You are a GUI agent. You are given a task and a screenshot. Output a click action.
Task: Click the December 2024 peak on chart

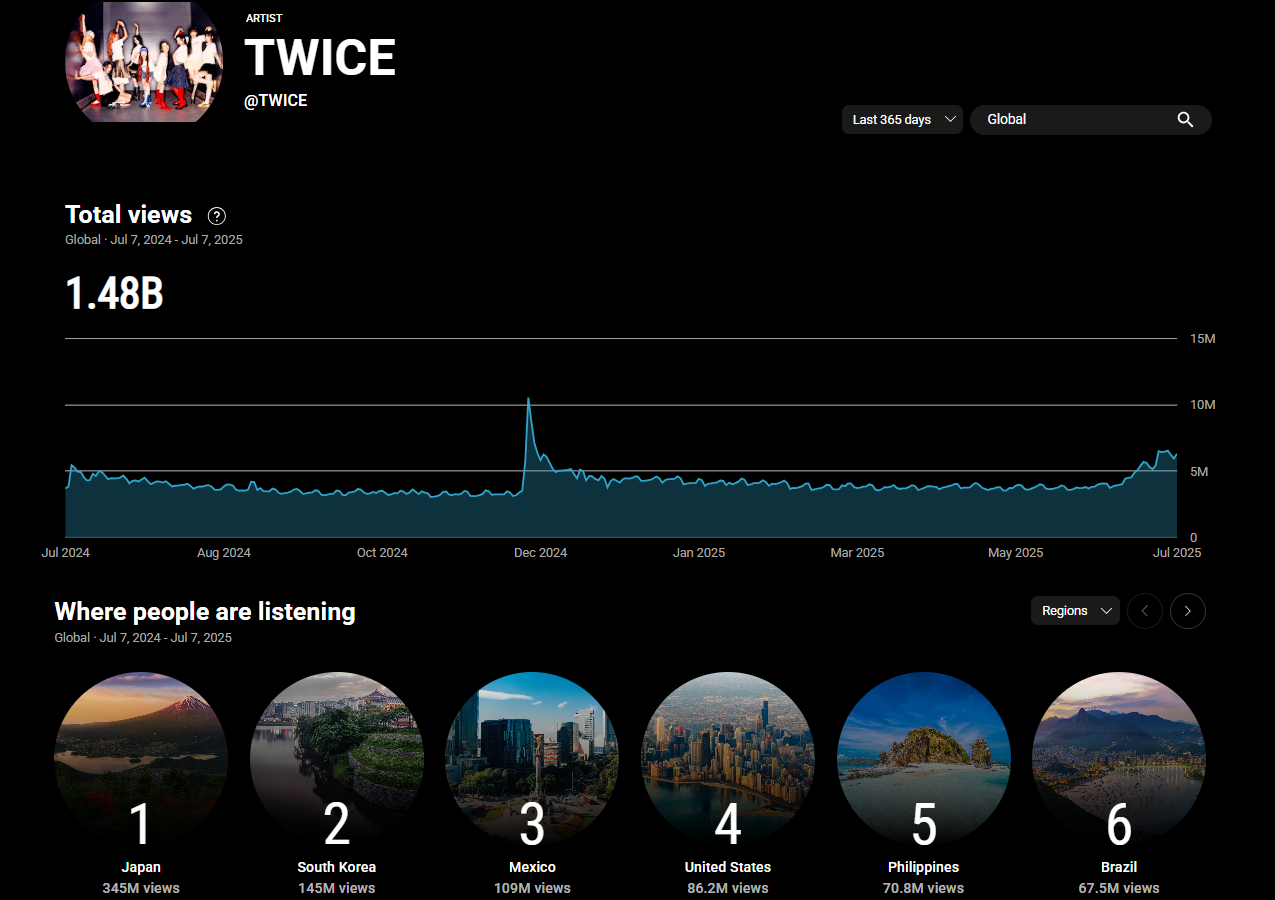click(x=528, y=399)
